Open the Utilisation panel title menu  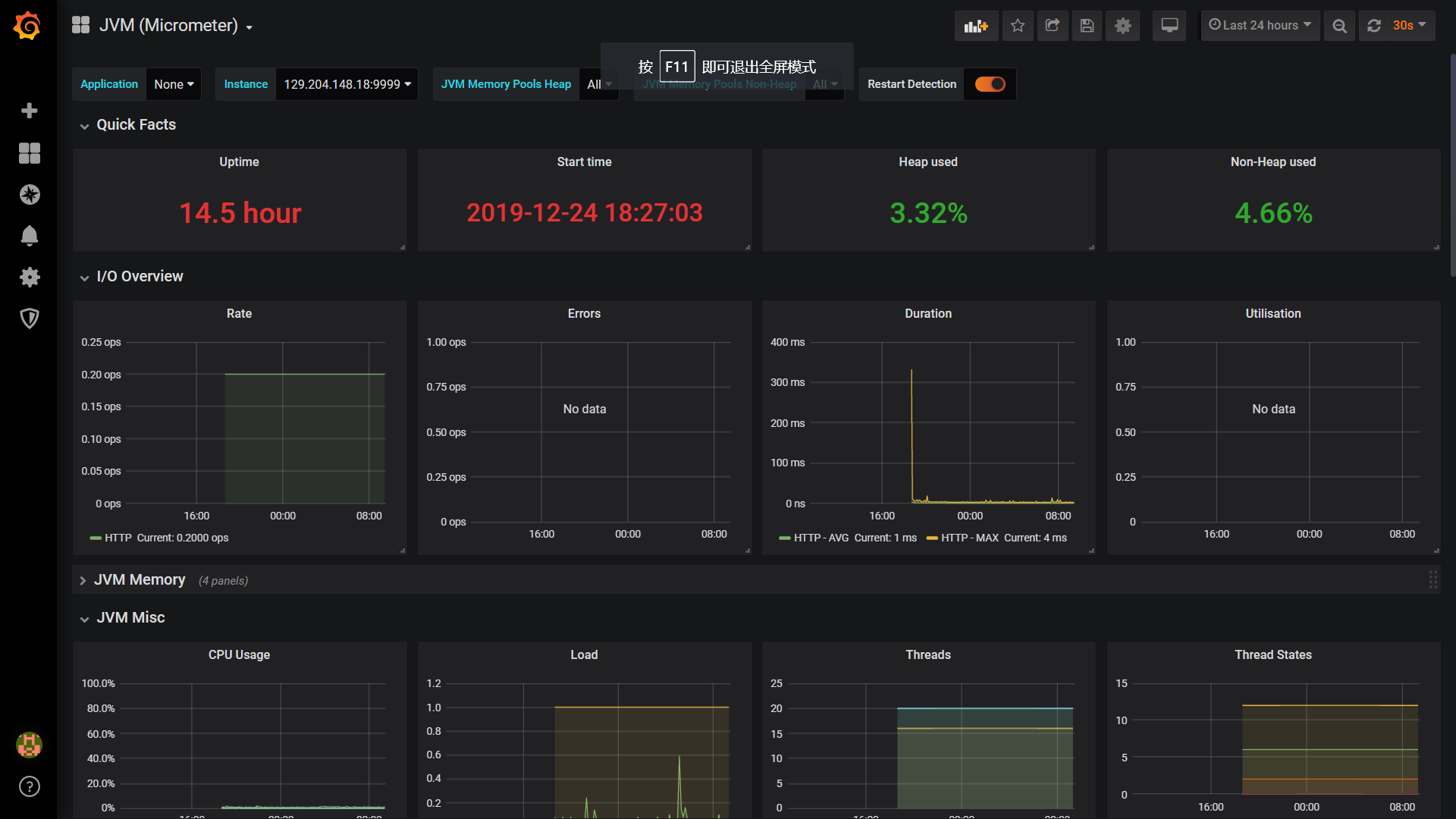coord(1273,314)
